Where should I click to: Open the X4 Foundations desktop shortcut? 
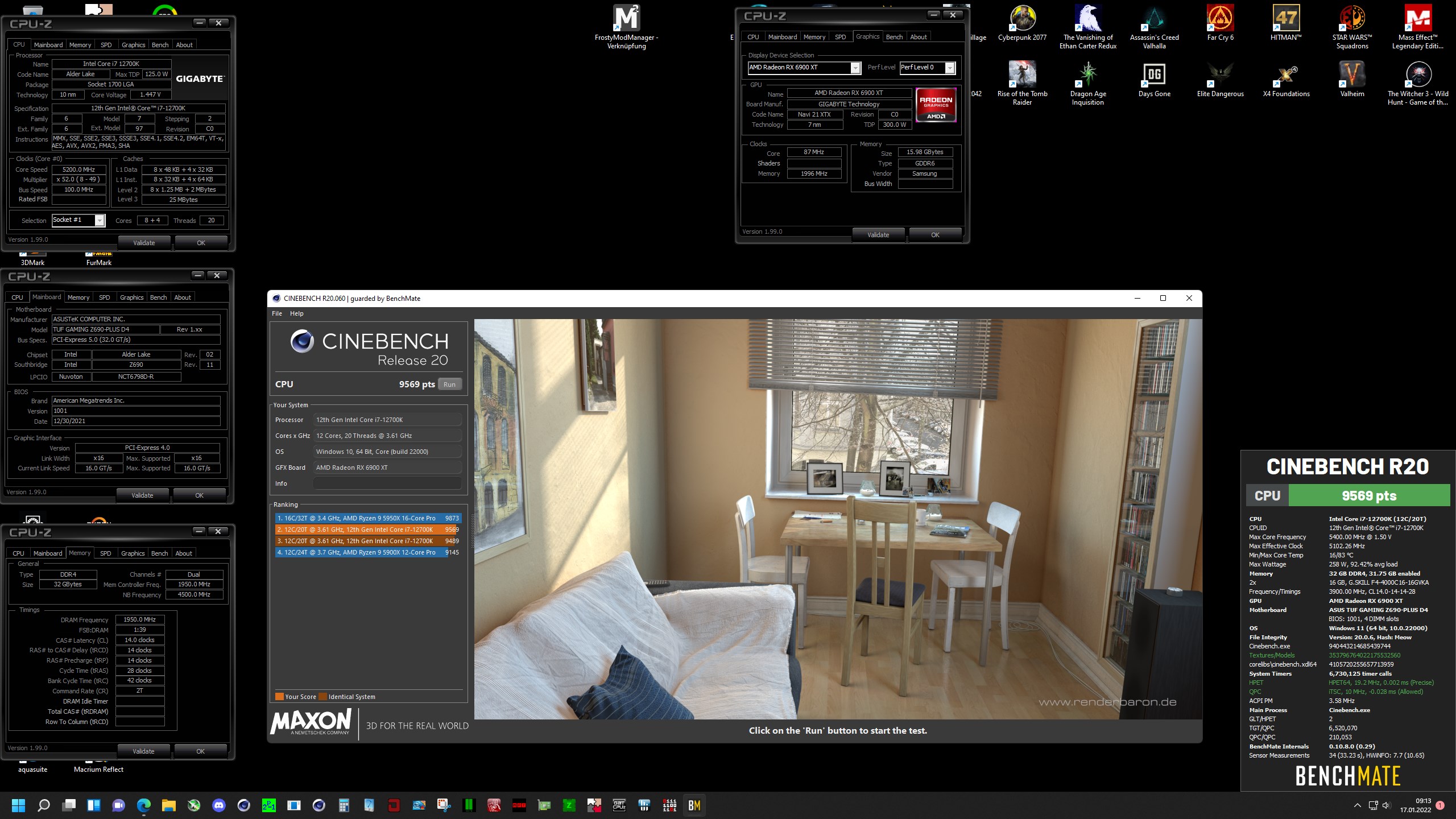[1286, 80]
